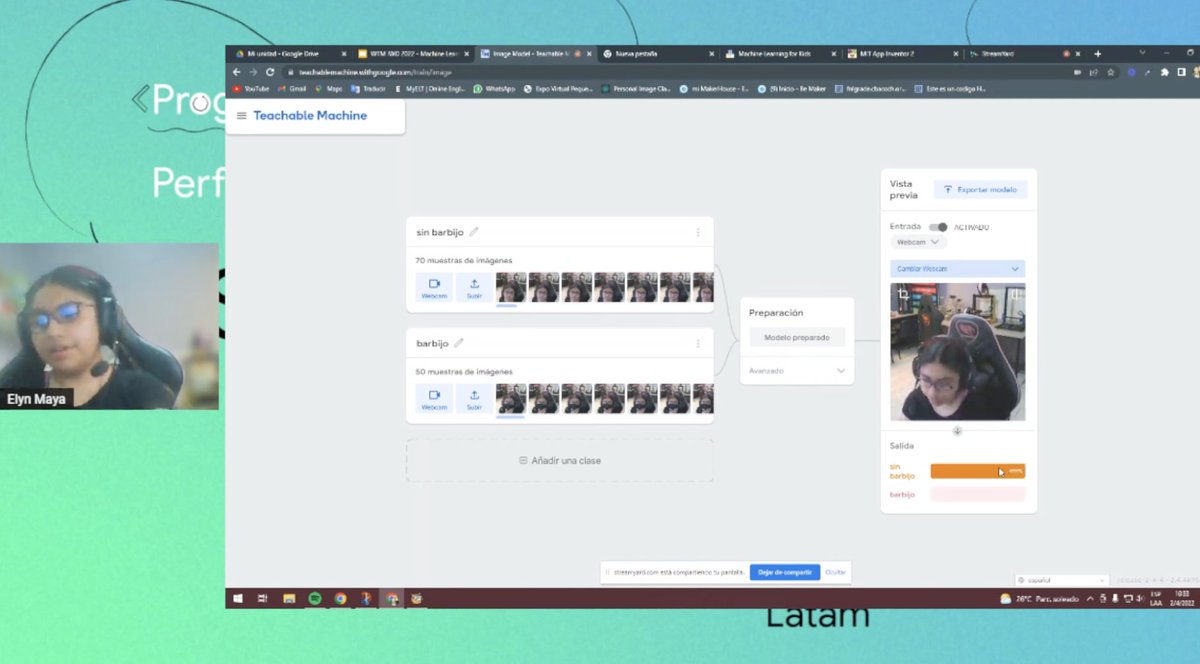Click 'Exportar modelo' button

[x=980, y=189]
